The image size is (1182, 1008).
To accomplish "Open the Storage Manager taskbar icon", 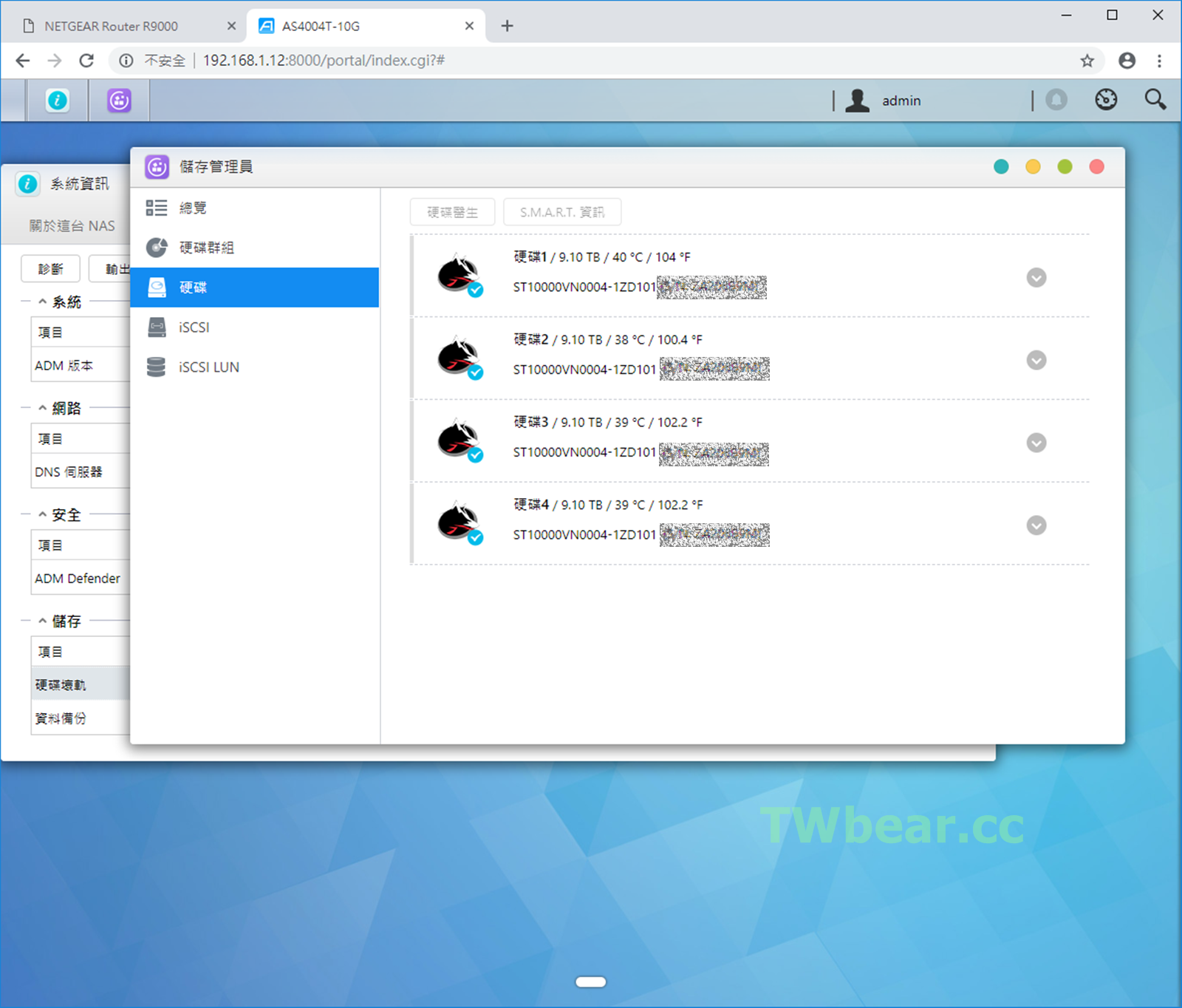I will click(119, 101).
